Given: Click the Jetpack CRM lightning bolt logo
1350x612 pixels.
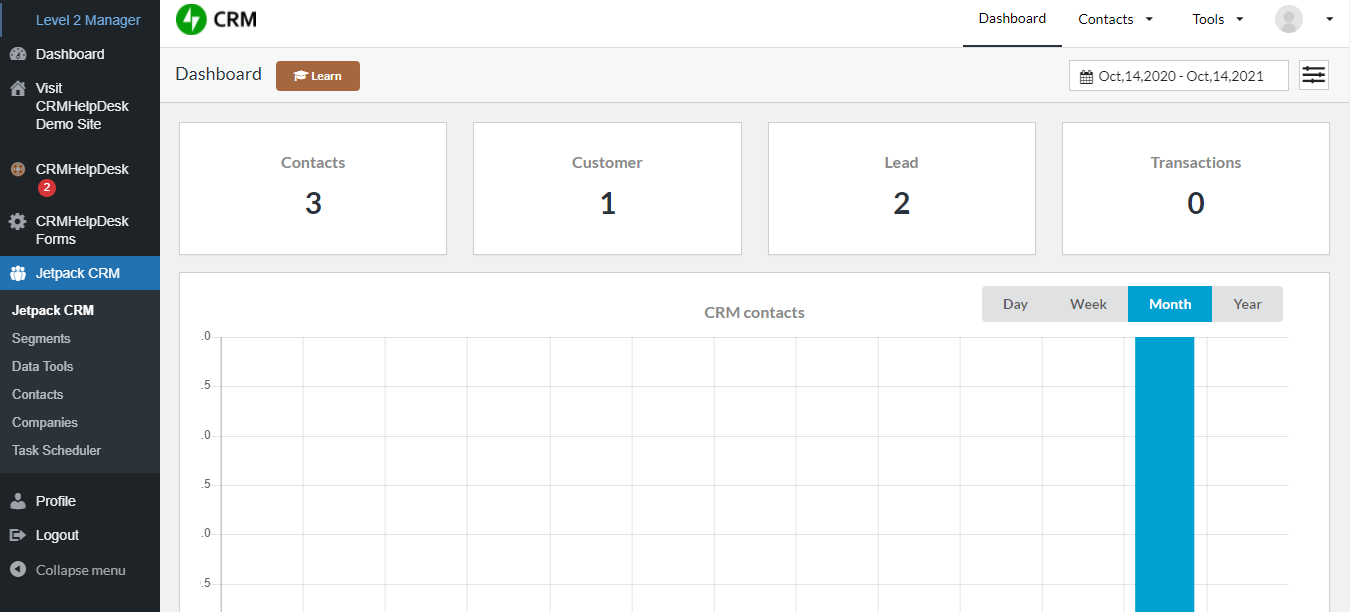Looking at the screenshot, I should click(191, 20).
